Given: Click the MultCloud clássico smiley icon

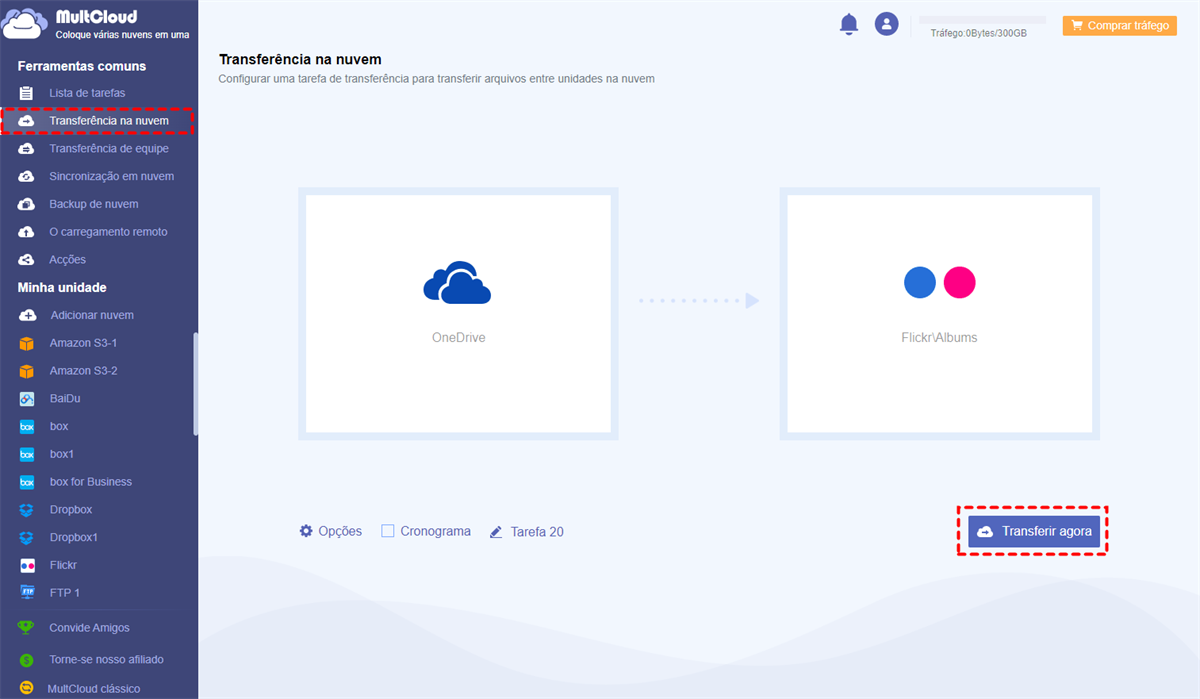Looking at the screenshot, I should pyautogui.click(x=27, y=688).
